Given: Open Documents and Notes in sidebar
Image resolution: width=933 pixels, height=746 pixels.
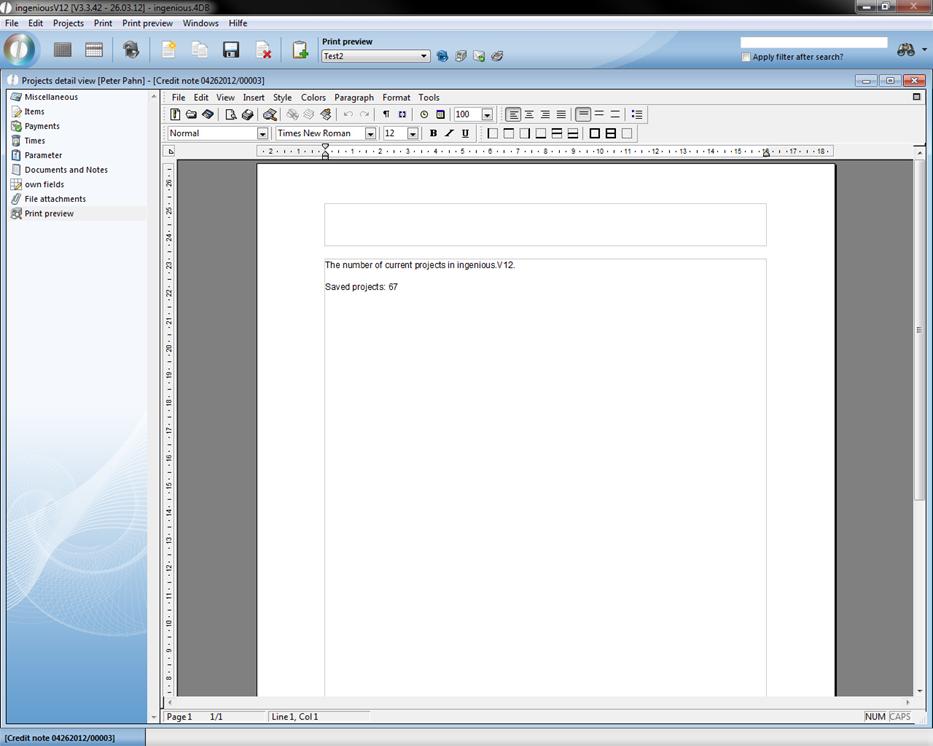Looking at the screenshot, I should tap(66, 170).
